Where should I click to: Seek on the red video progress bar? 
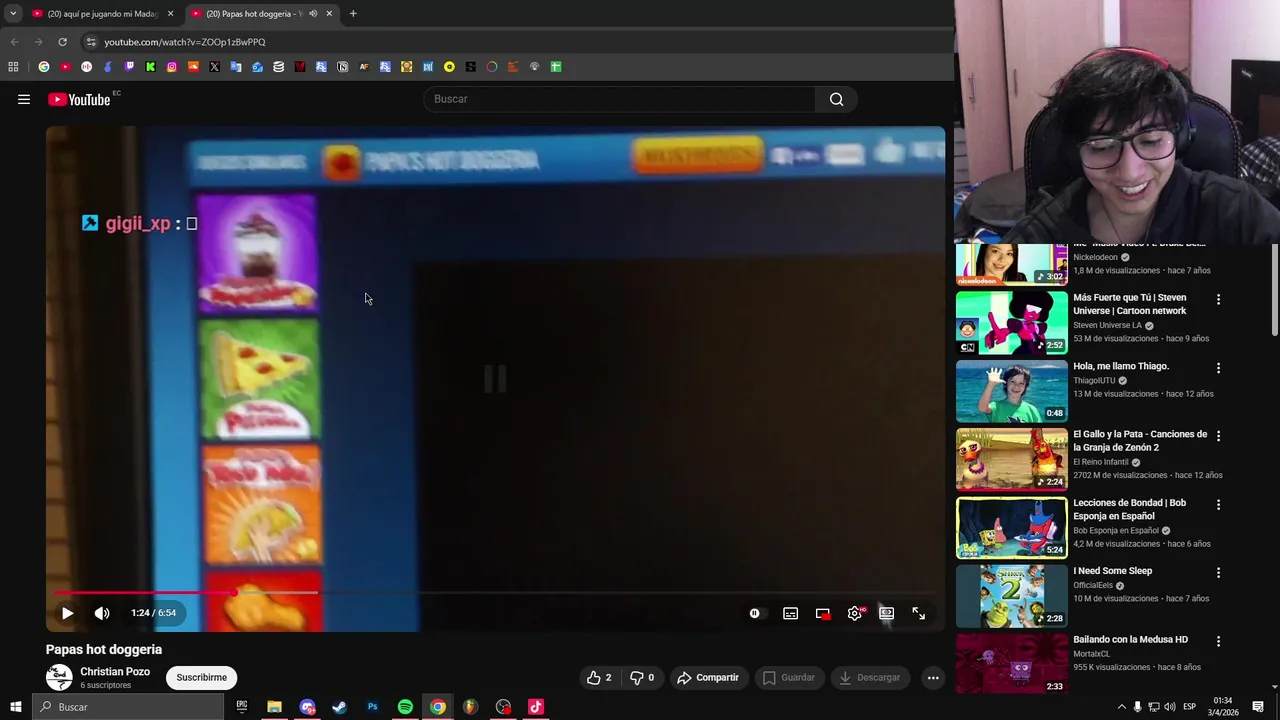point(495,593)
